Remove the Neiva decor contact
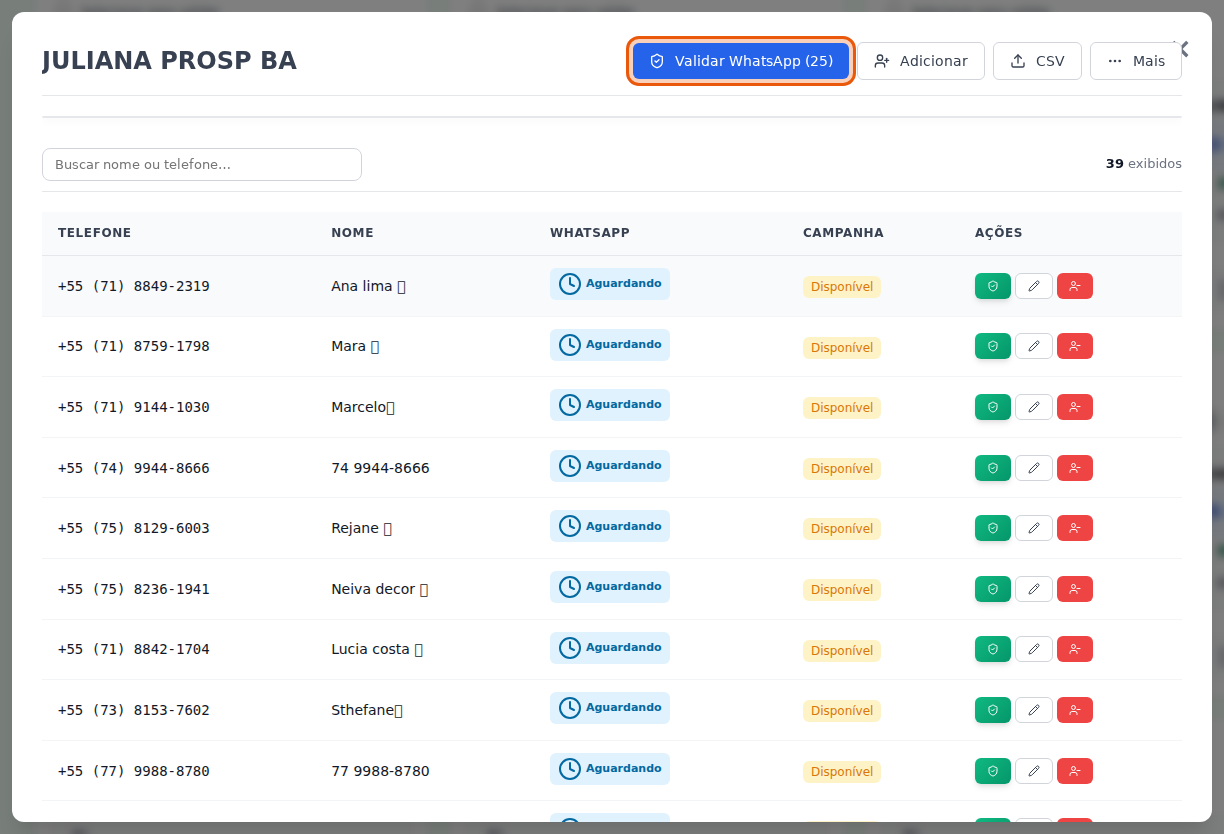The width and height of the screenshot is (1224, 834). [1075, 589]
